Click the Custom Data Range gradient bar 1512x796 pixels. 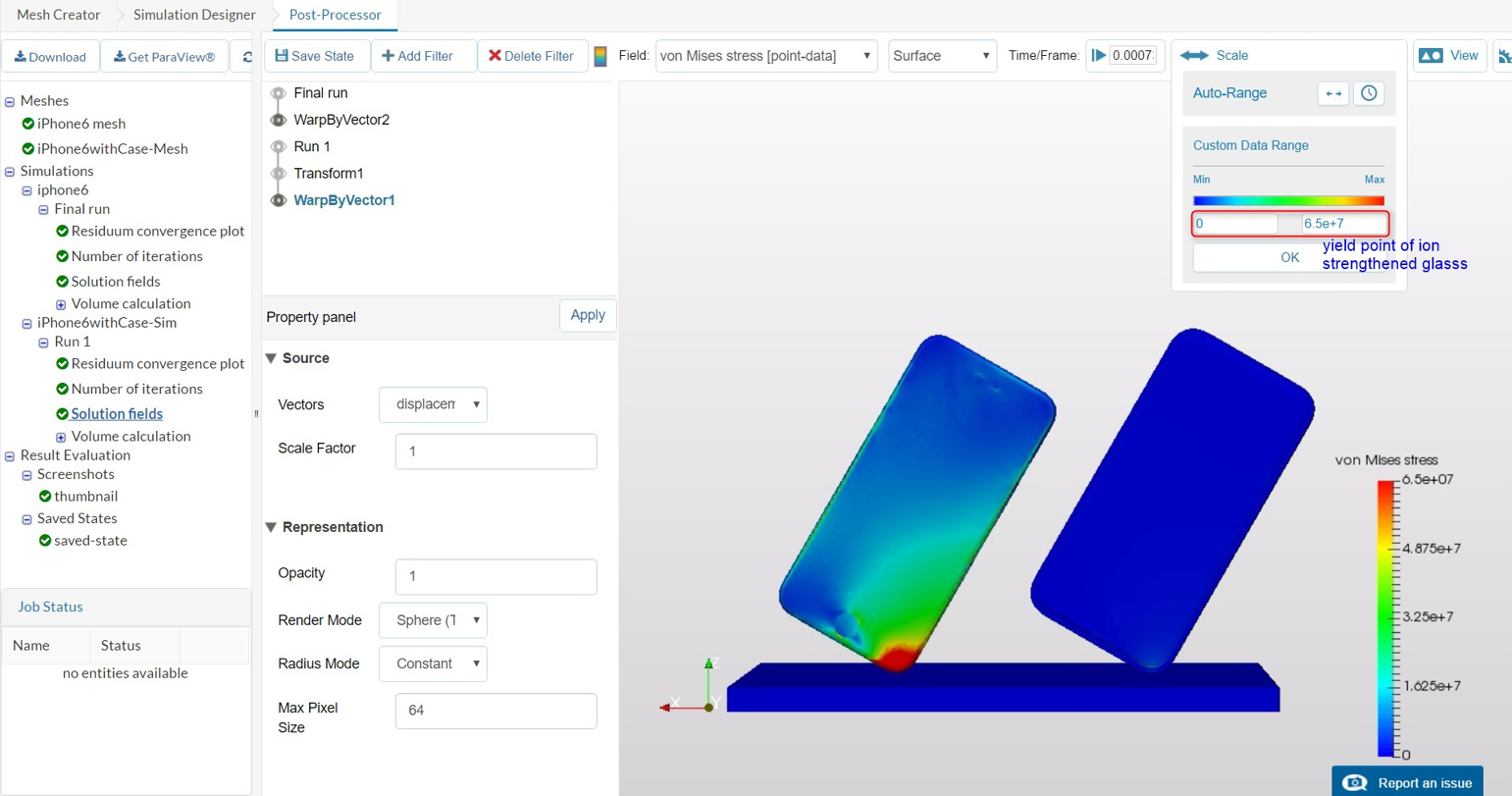click(1288, 200)
